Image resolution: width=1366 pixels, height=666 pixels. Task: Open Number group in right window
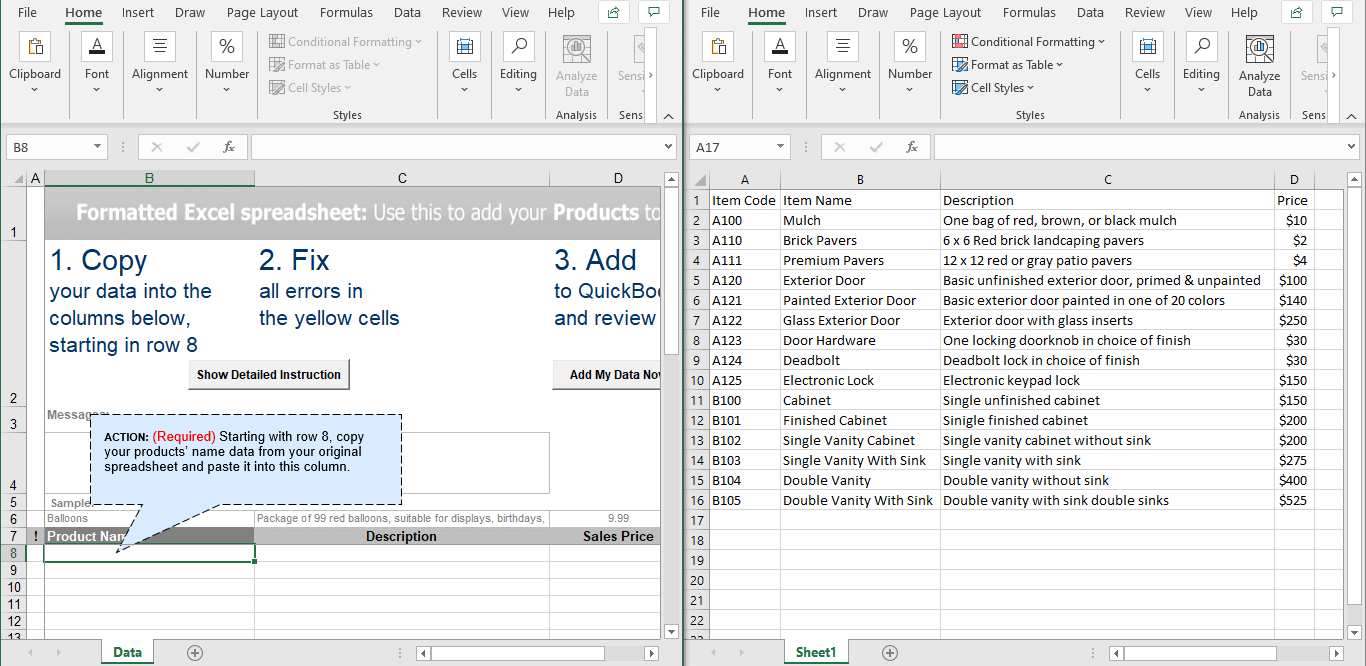pos(910,64)
